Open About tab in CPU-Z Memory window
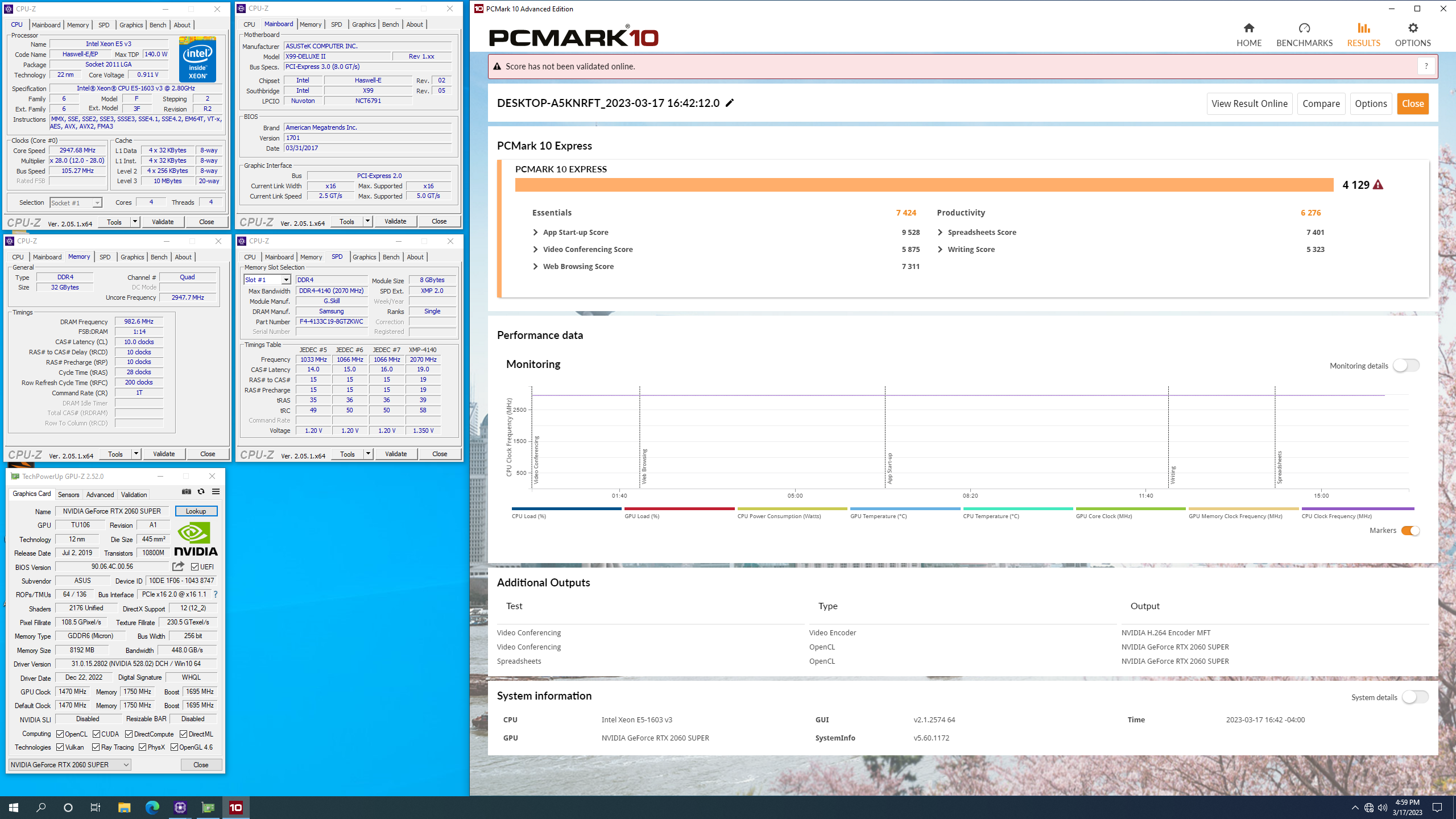This screenshot has height=819, width=1456. point(183,257)
